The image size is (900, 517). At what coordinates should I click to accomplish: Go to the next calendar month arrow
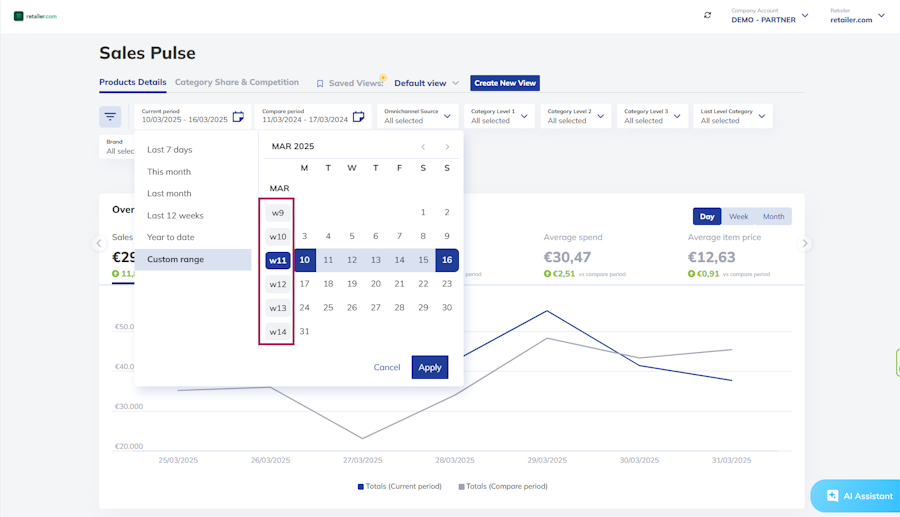447,147
